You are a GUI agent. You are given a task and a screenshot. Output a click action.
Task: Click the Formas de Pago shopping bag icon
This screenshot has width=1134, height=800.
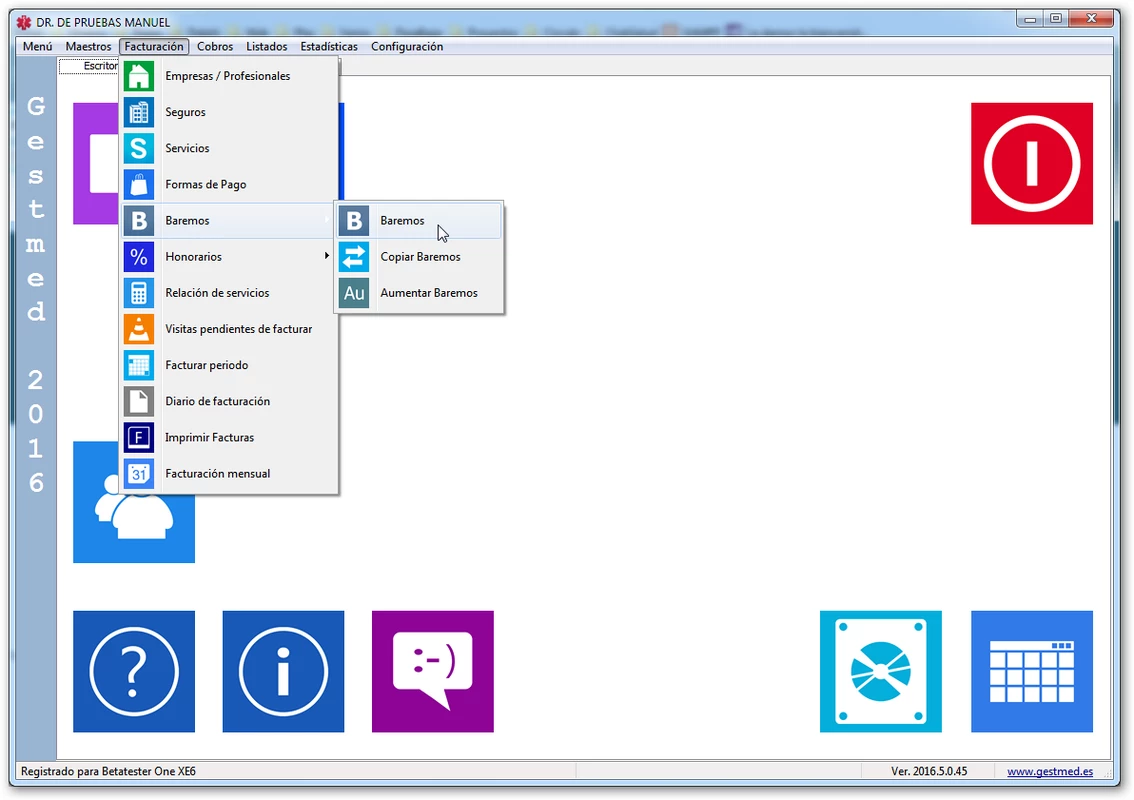coord(138,184)
